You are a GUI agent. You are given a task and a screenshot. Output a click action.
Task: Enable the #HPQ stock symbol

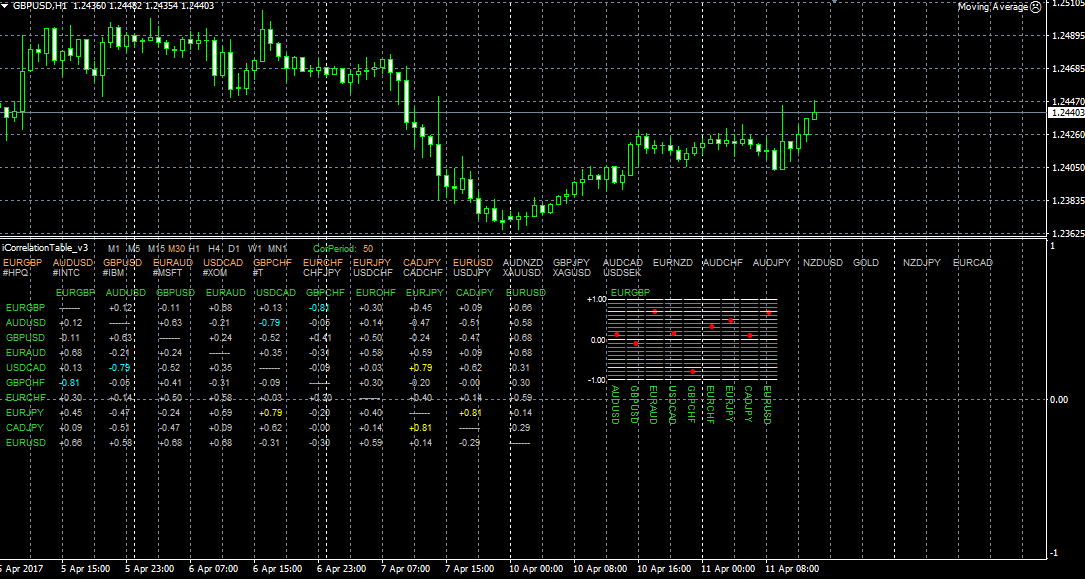(x=16, y=272)
